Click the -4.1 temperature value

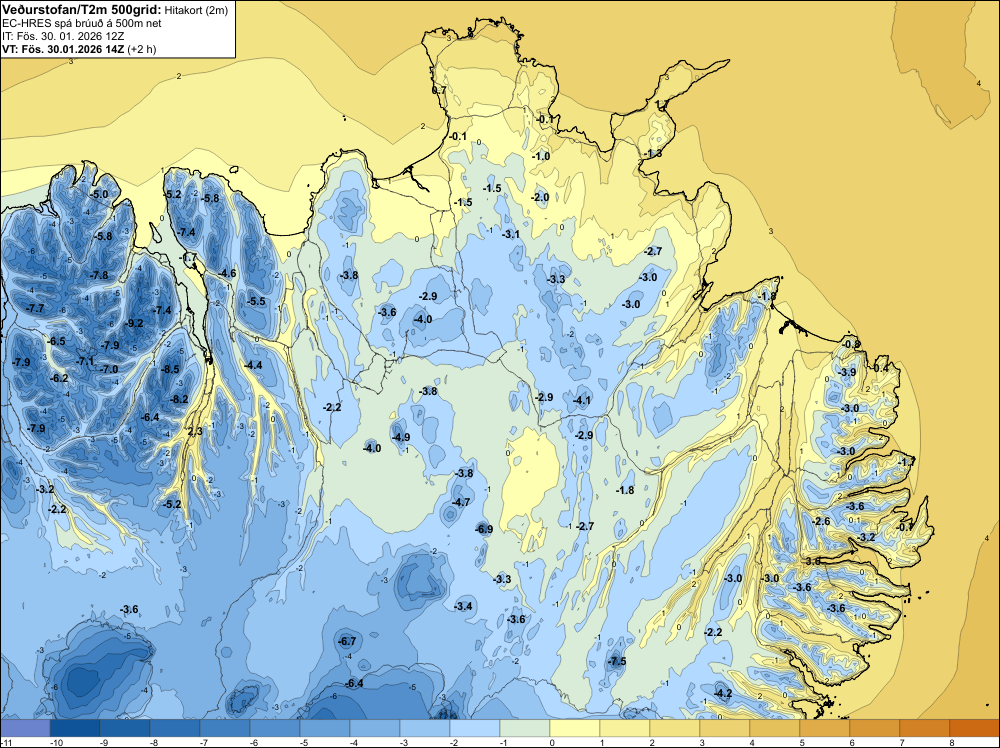point(582,401)
